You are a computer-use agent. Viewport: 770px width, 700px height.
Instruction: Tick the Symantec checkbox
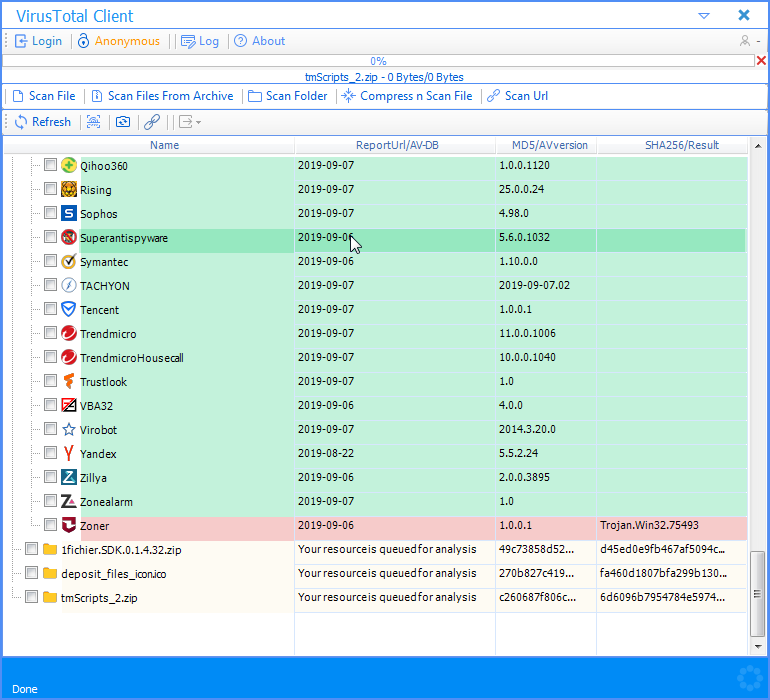tap(50, 260)
